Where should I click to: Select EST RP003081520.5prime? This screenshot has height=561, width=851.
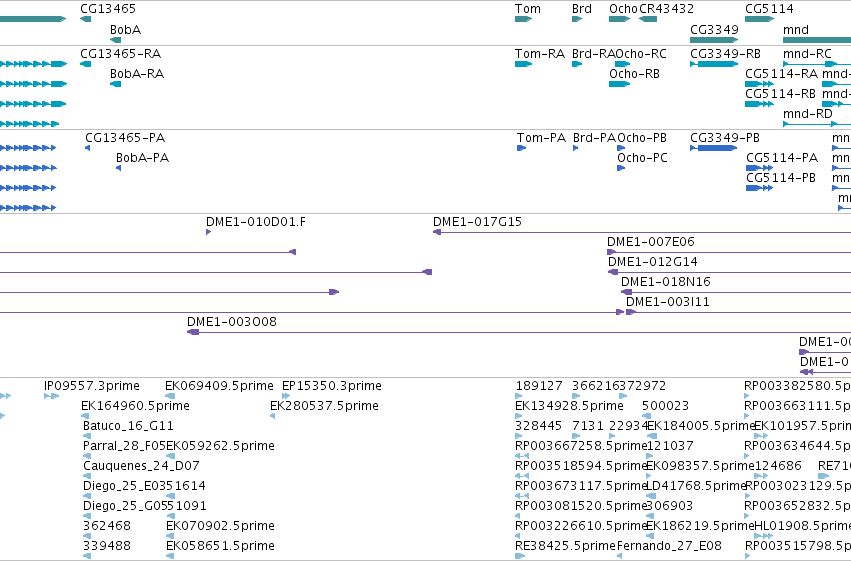[x=581, y=506]
